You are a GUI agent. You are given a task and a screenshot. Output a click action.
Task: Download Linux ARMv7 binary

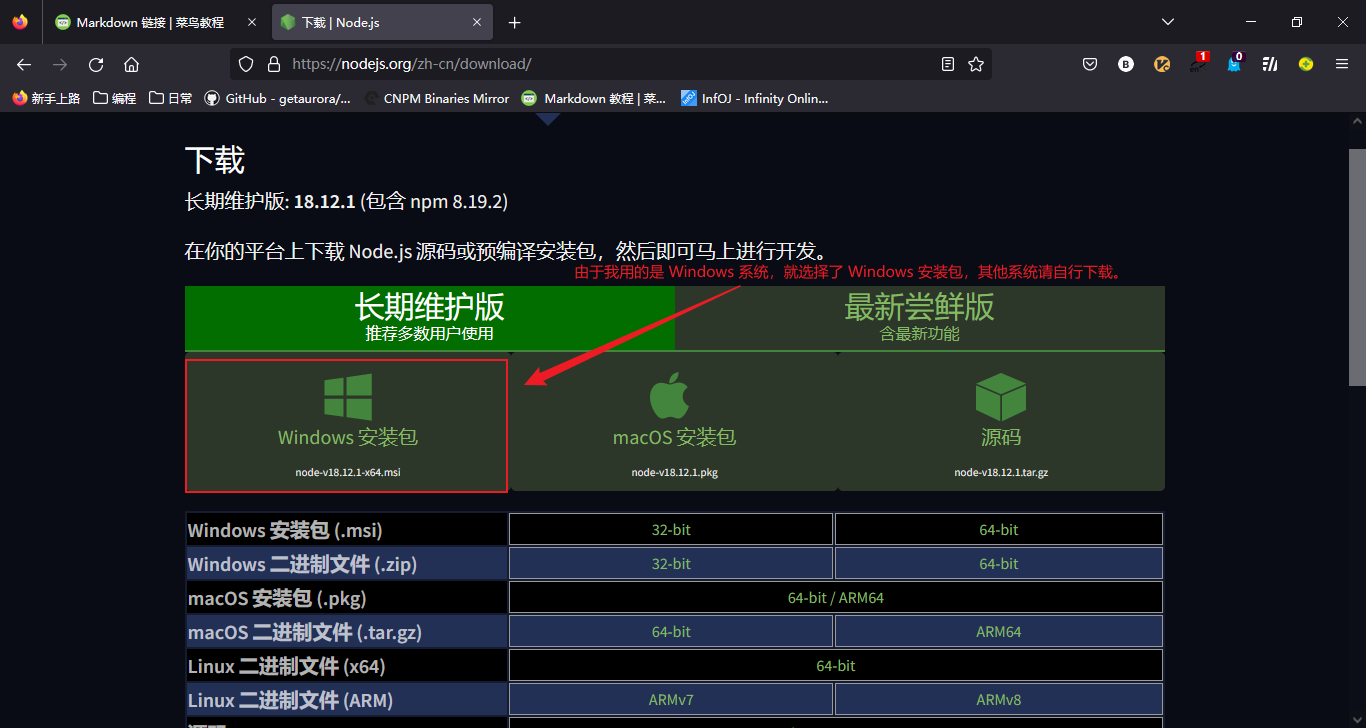coord(671,700)
